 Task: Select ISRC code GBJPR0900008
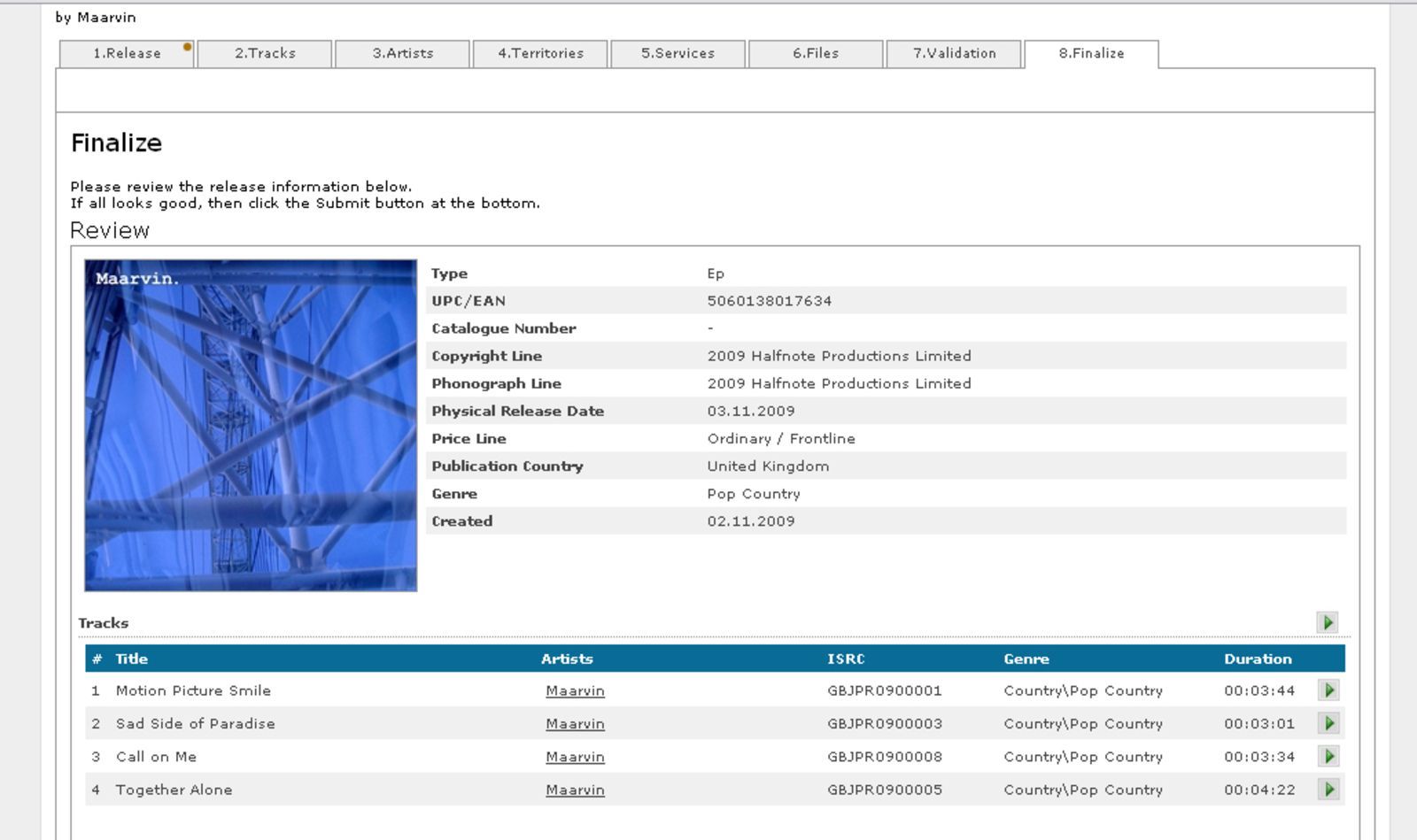(x=885, y=757)
